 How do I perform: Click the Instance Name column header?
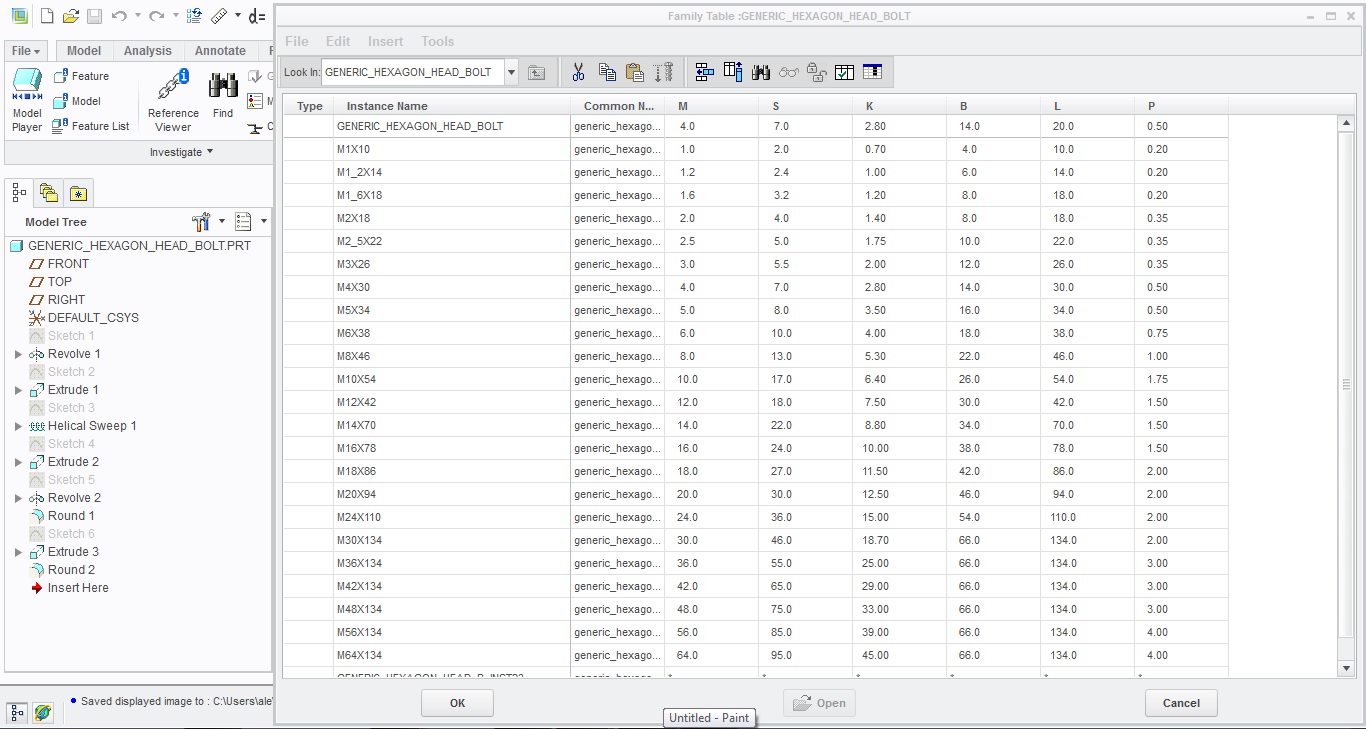452,106
